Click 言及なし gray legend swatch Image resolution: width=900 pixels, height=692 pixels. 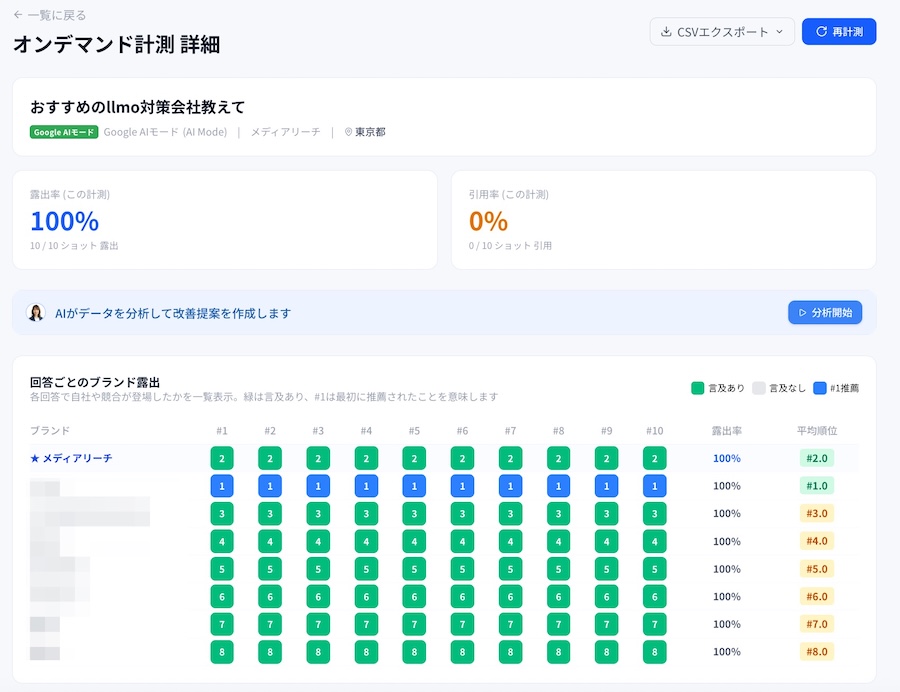click(x=759, y=388)
